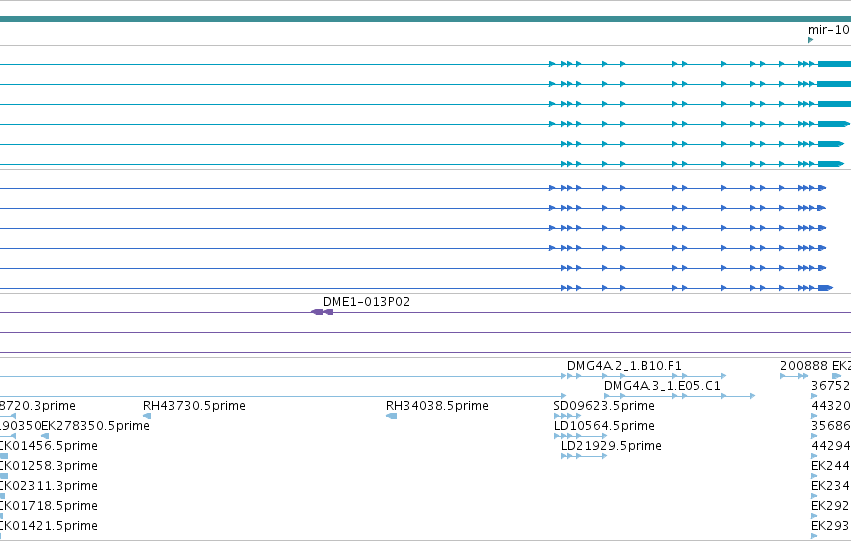Click the 35686 label
The image size is (851, 541).
coord(831,425)
